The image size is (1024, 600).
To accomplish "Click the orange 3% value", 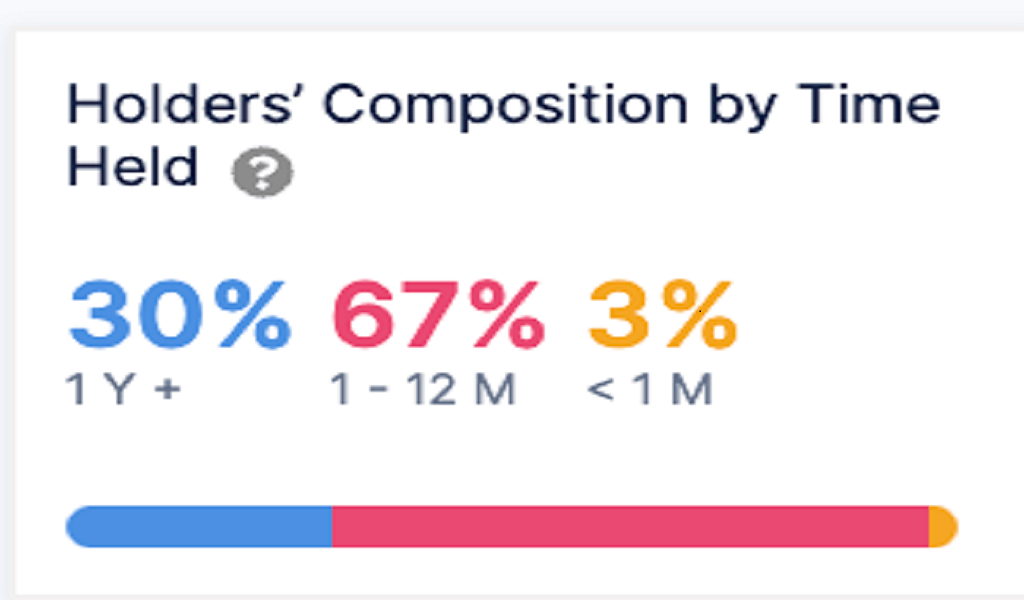I will coord(662,317).
